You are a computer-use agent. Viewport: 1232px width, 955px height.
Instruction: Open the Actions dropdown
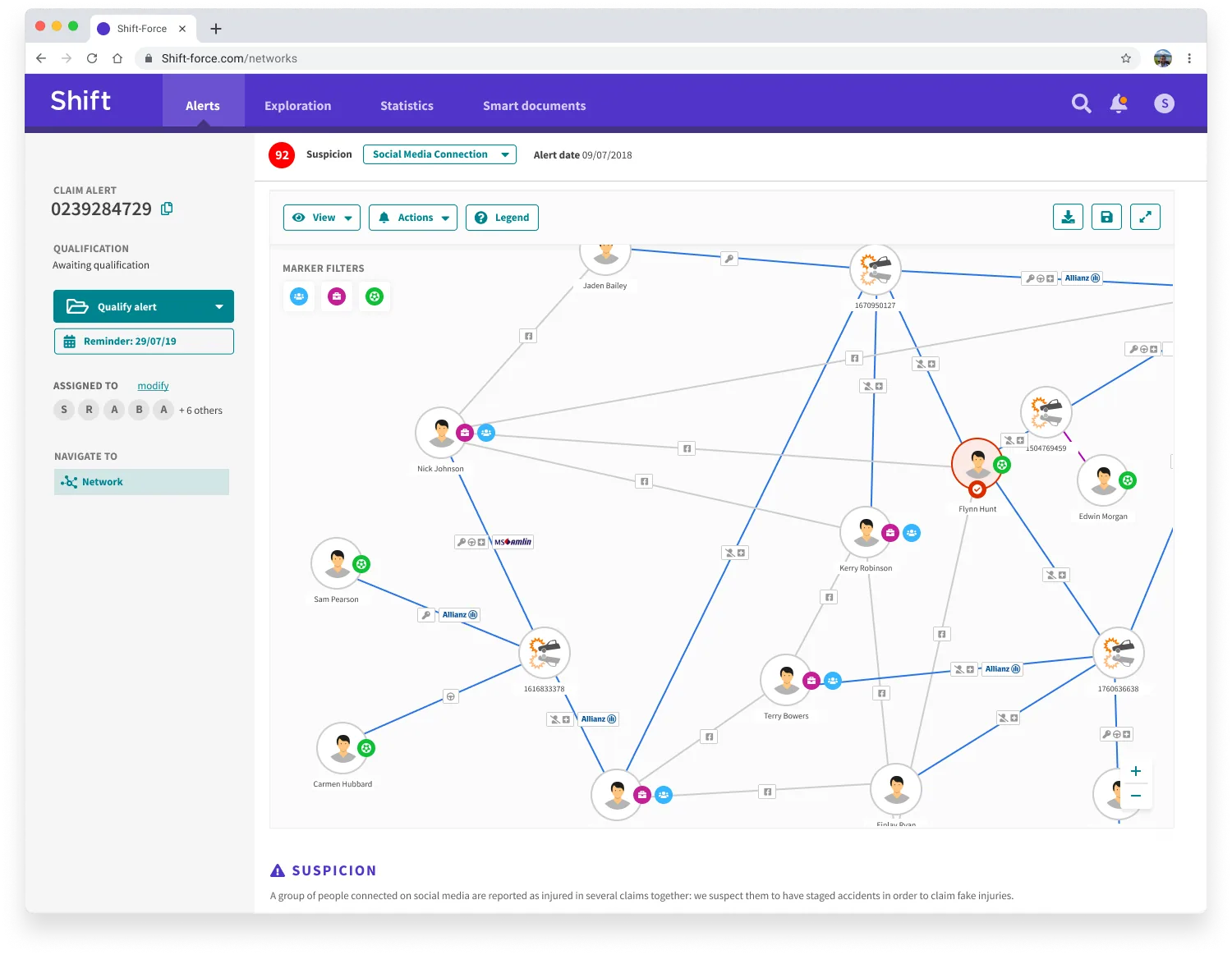point(413,218)
